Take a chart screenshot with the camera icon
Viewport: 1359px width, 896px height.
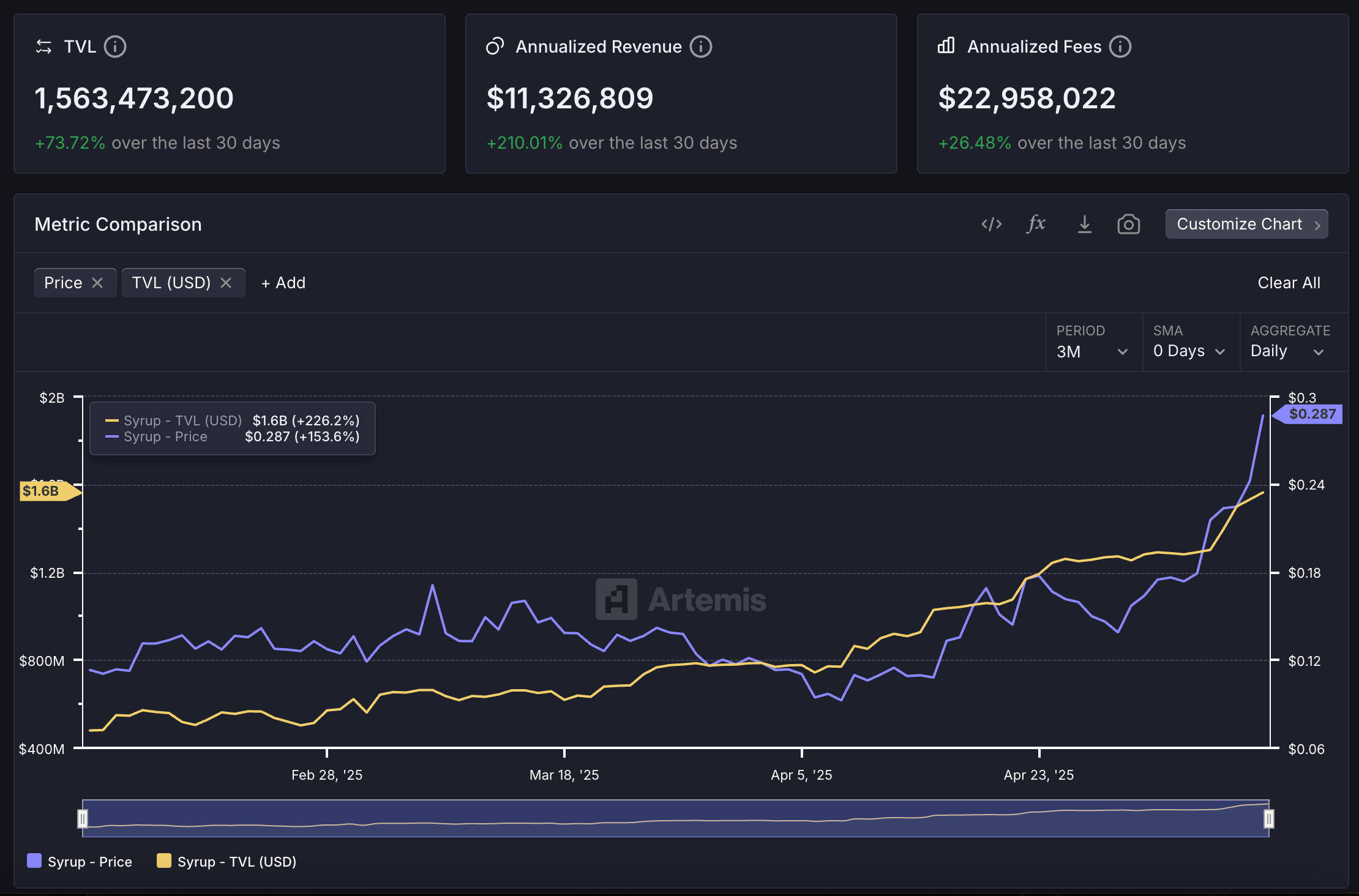point(1128,224)
